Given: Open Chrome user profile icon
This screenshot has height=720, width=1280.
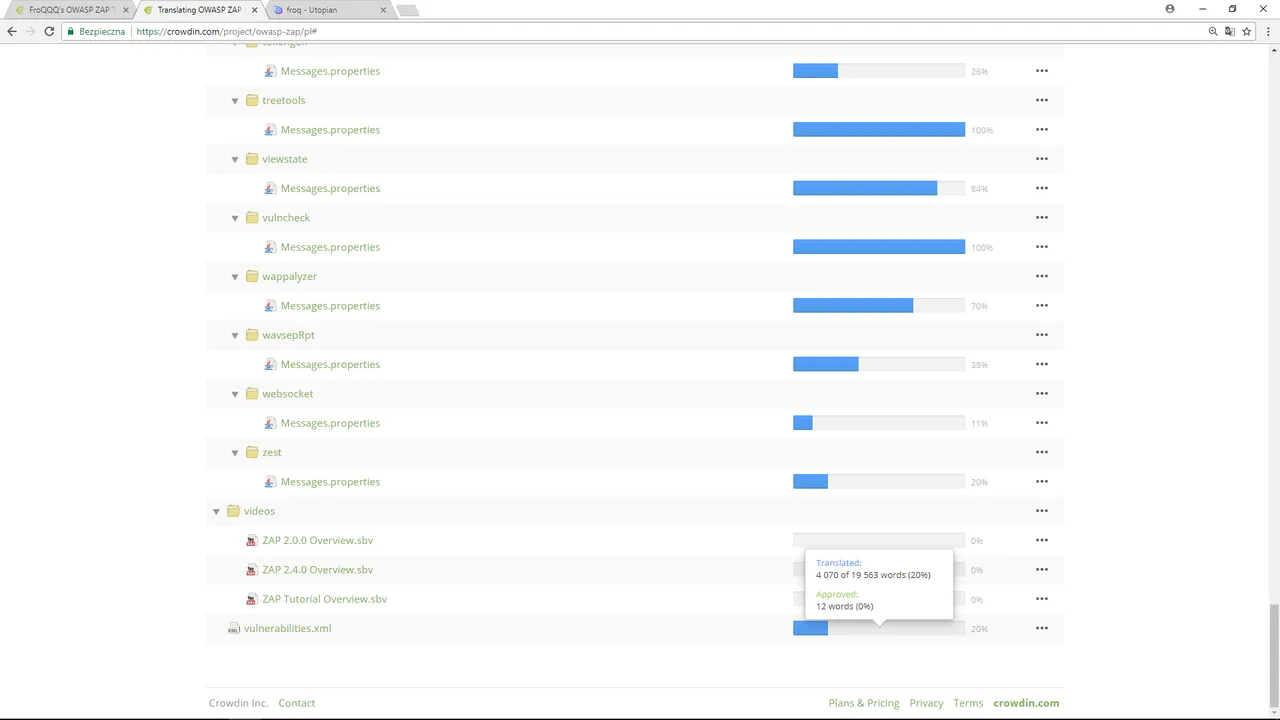Looking at the screenshot, I should [1170, 9].
